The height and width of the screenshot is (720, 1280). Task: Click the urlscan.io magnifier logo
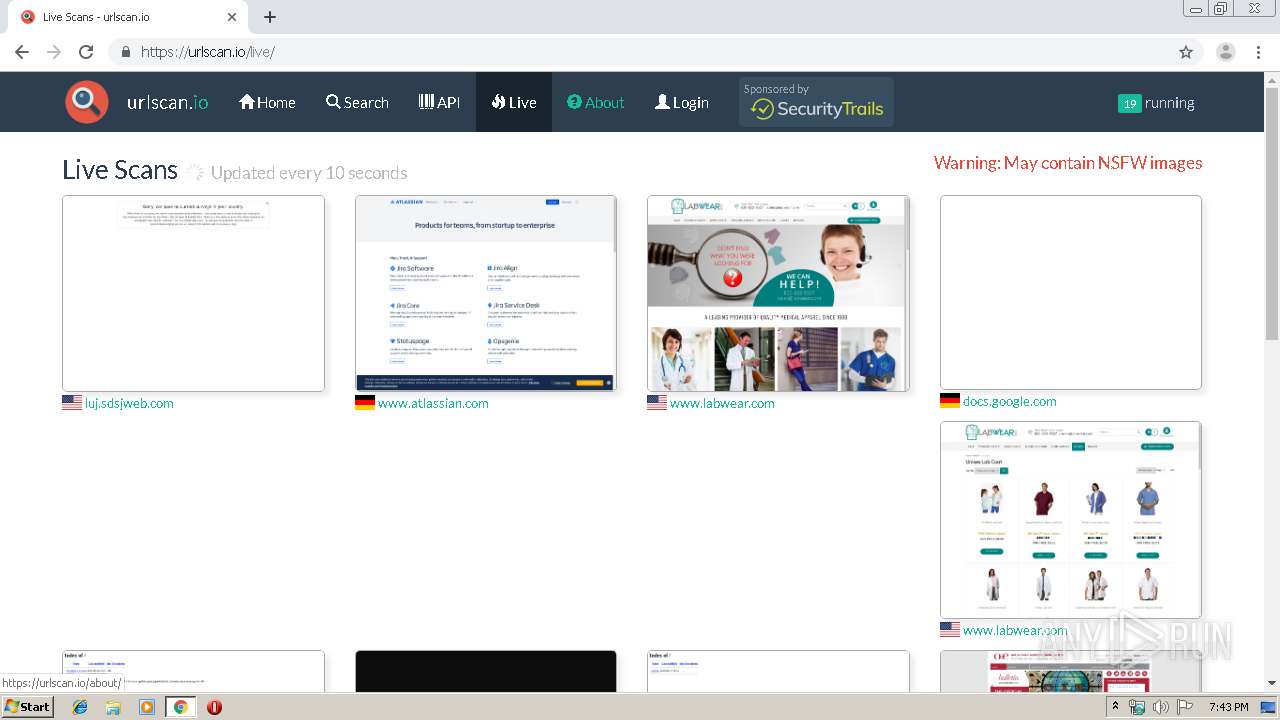tap(87, 102)
